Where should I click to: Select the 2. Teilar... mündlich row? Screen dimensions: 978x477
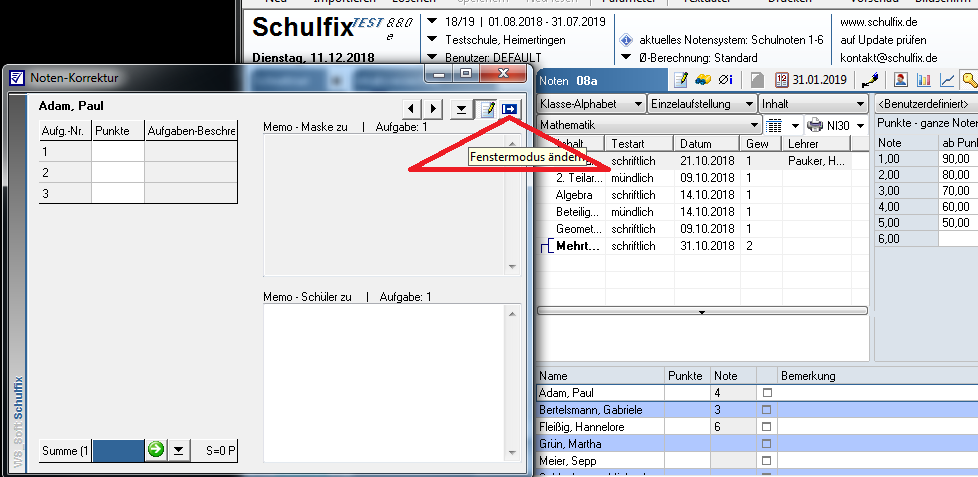click(x=702, y=178)
